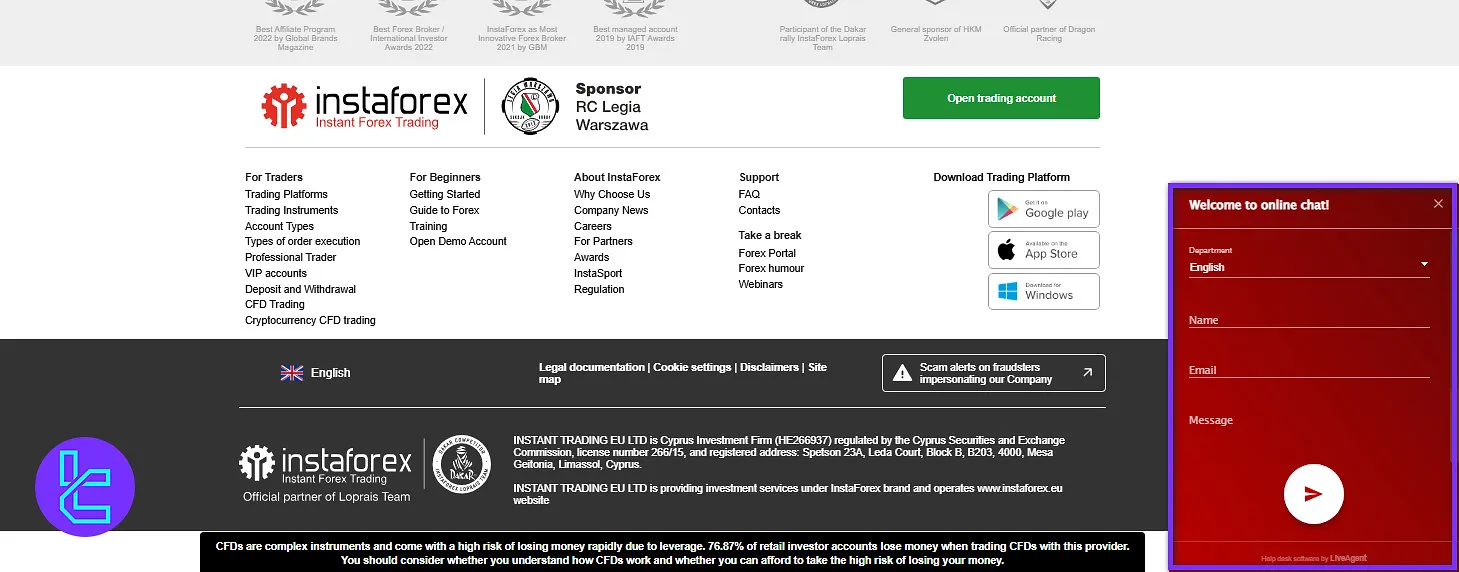Open Deposit and Withdrawal link
The width and height of the screenshot is (1459, 572).
tap(300, 289)
